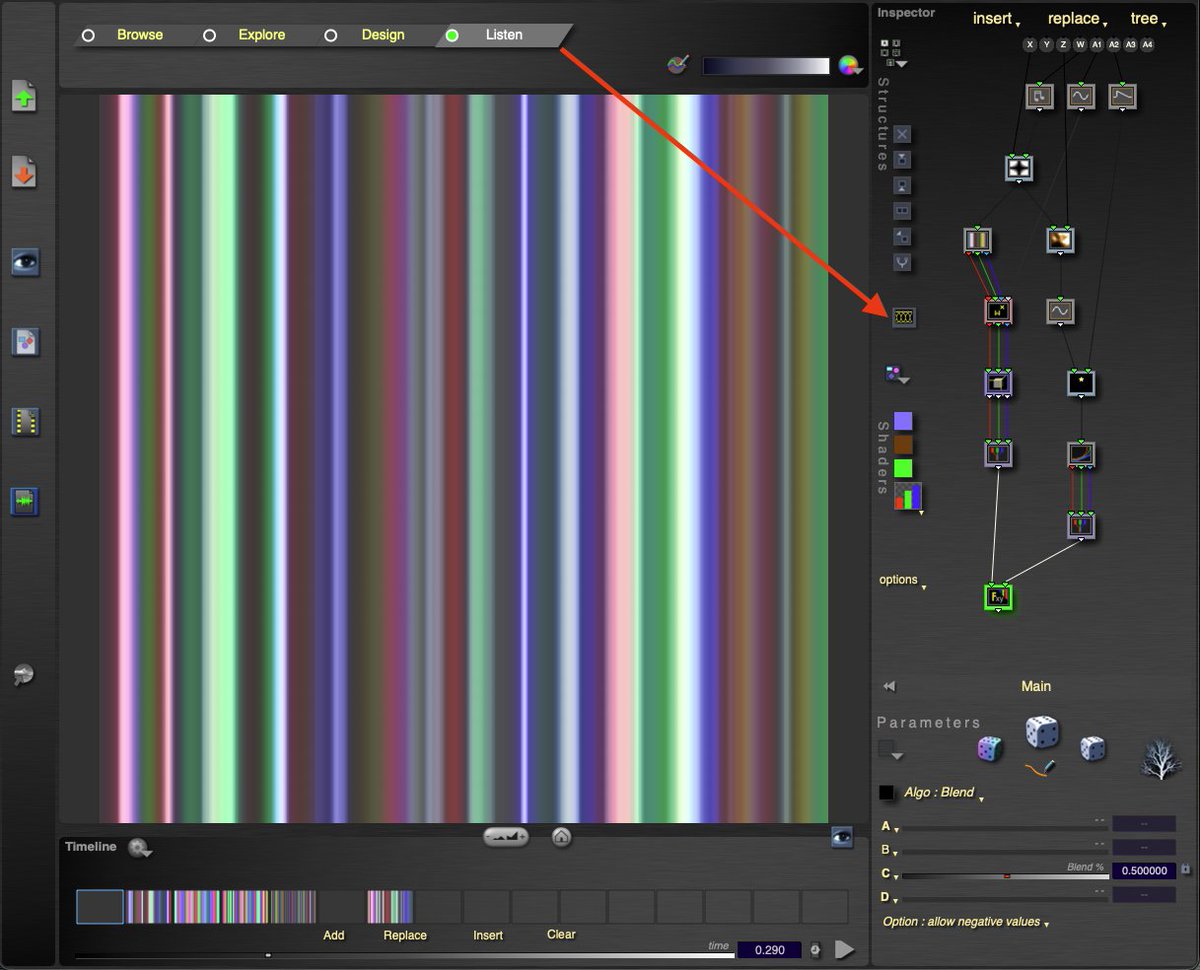The height and width of the screenshot is (970, 1200).
Task: Select the green-highlighted Fxy node
Action: 998,597
